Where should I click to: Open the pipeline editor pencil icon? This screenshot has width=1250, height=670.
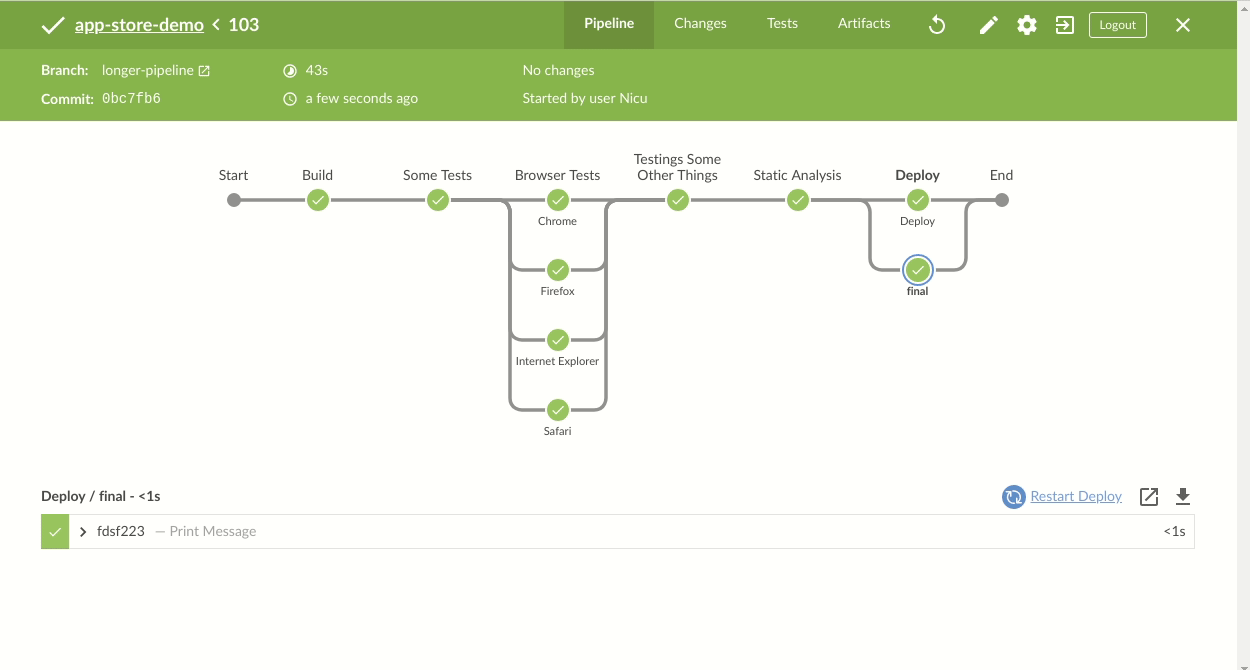[988, 24]
